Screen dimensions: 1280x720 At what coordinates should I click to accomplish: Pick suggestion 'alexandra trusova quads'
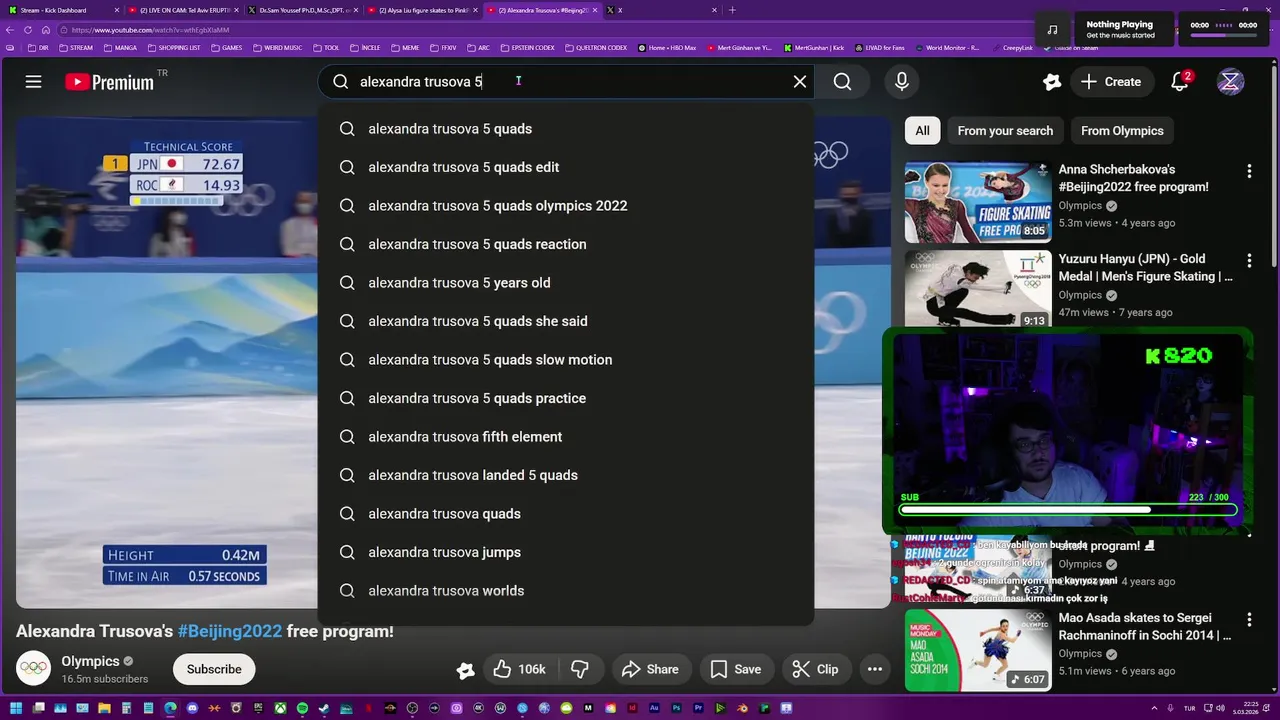point(566,514)
